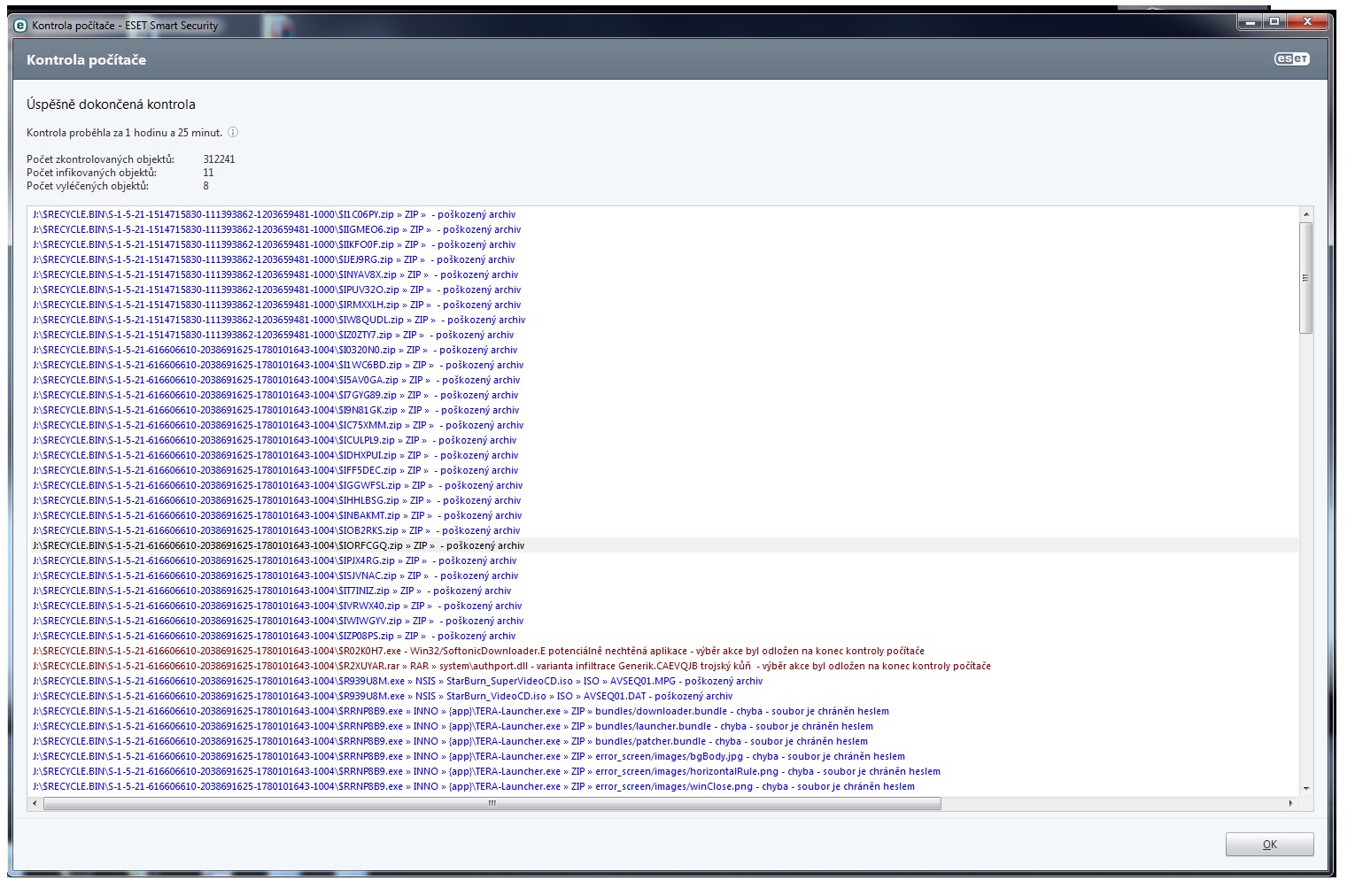The height and width of the screenshot is (896, 1355).
Task: Select the $IPUV32O.zip log row
Action: pos(664,290)
